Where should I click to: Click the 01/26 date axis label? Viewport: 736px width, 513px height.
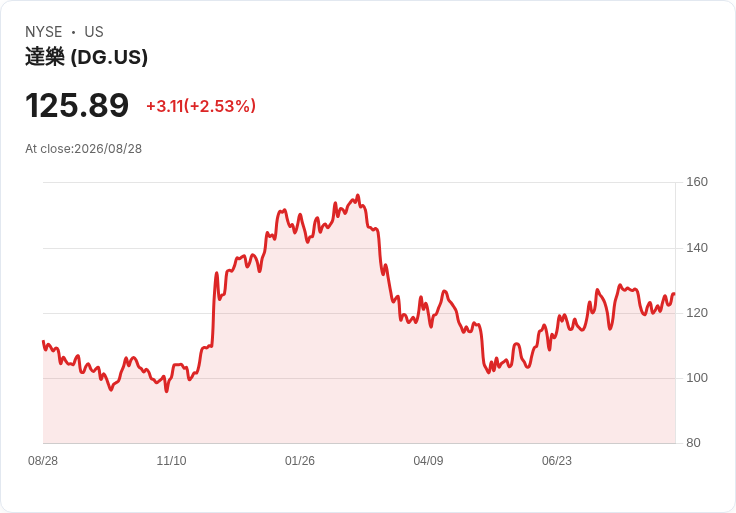tap(299, 460)
